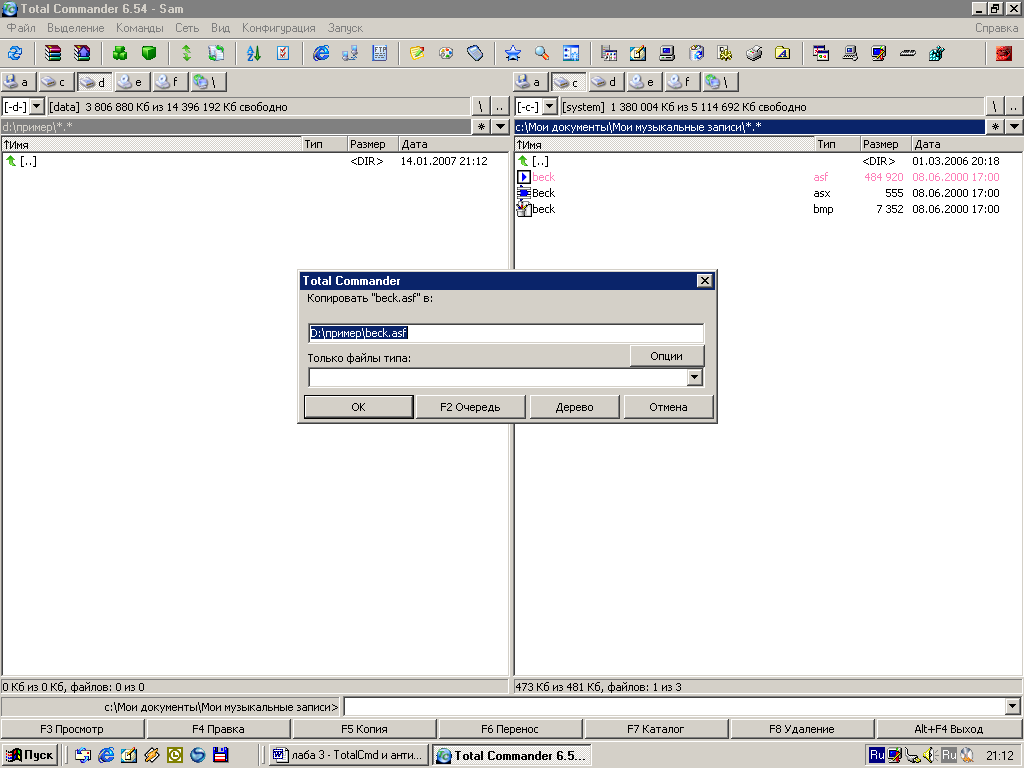The height and width of the screenshot is (768, 1024).
Task: Open the Конфигурация menu
Action: click(278, 28)
